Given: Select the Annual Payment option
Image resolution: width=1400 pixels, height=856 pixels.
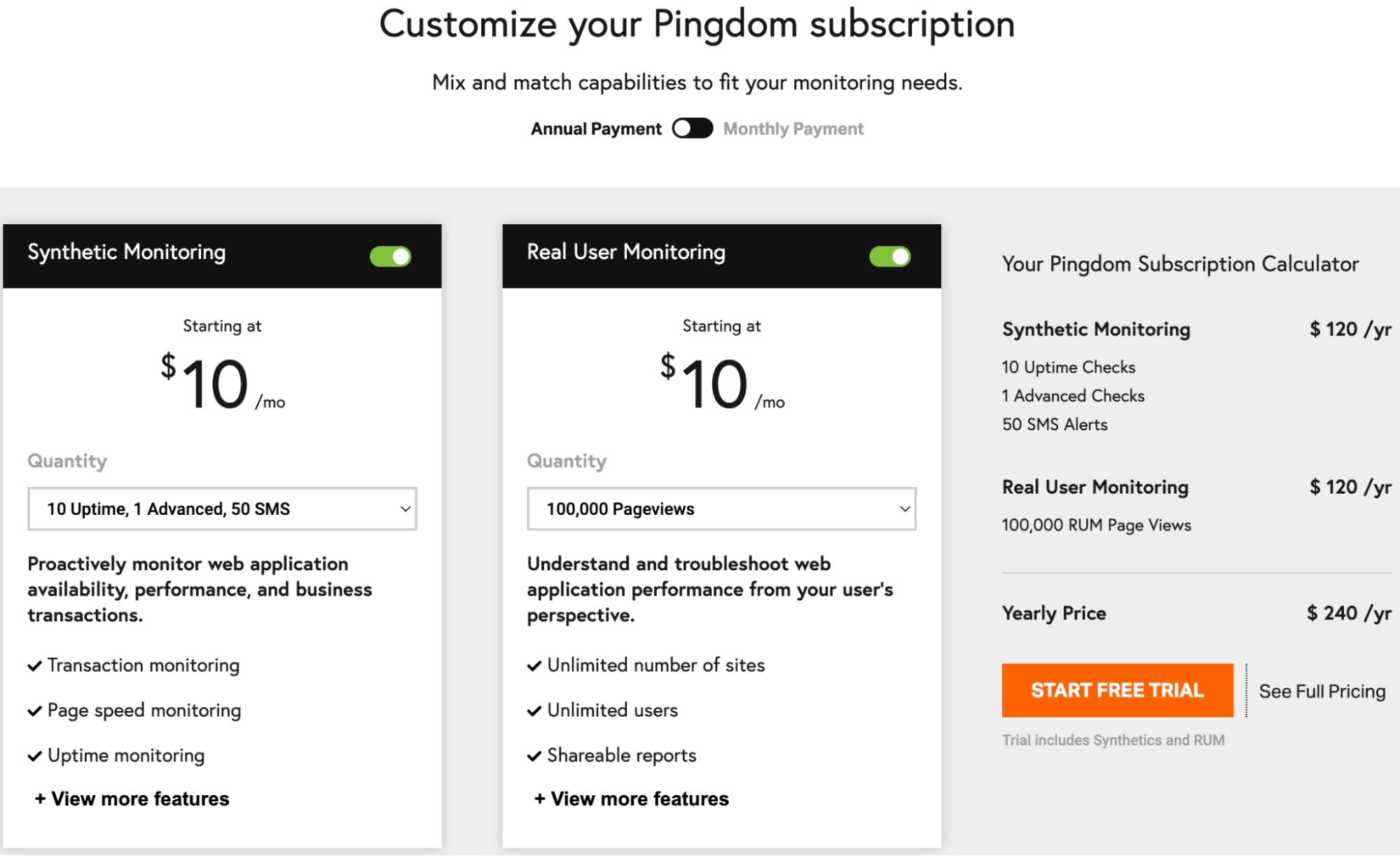Looking at the screenshot, I should 595,128.
